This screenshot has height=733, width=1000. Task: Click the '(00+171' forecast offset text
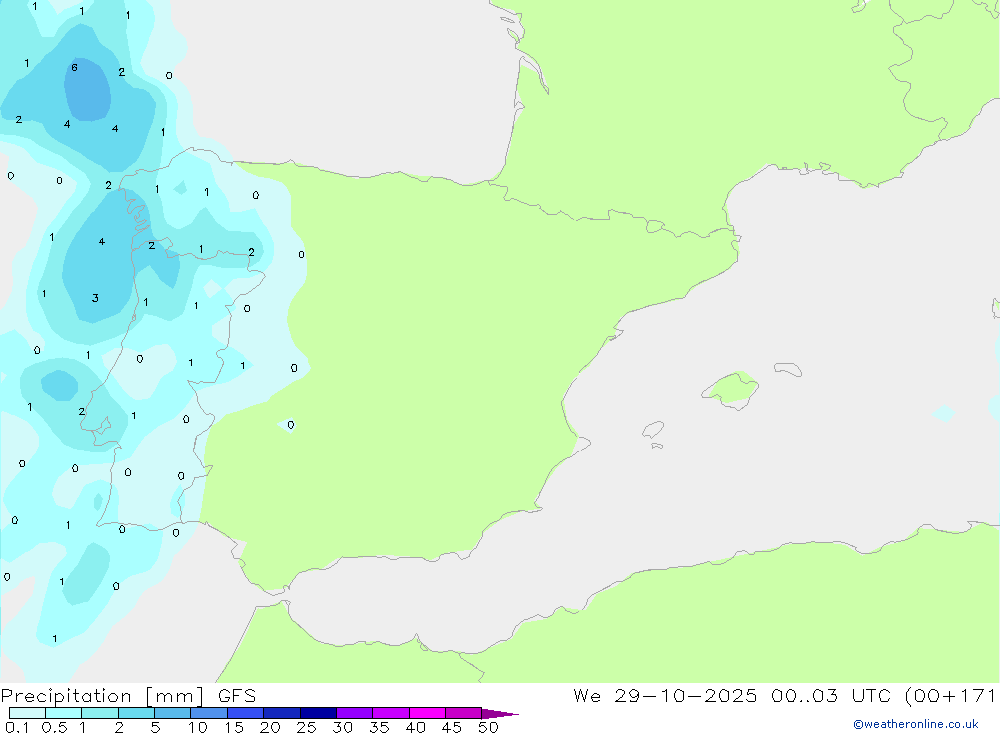(950, 695)
